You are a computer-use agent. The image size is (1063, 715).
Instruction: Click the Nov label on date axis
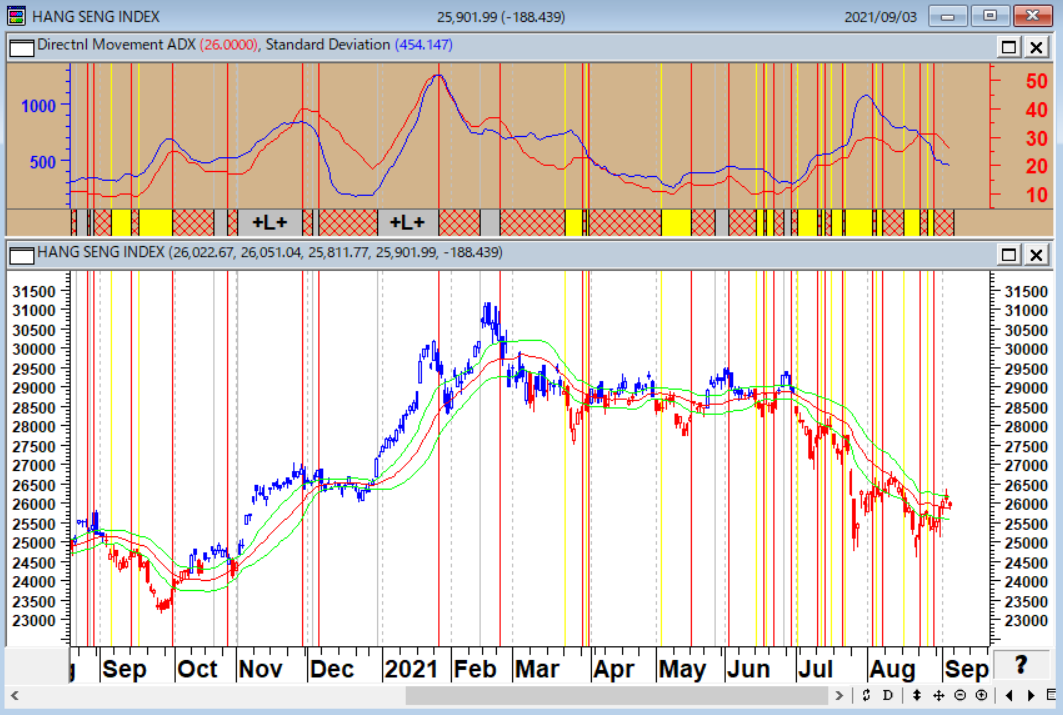pos(260,669)
